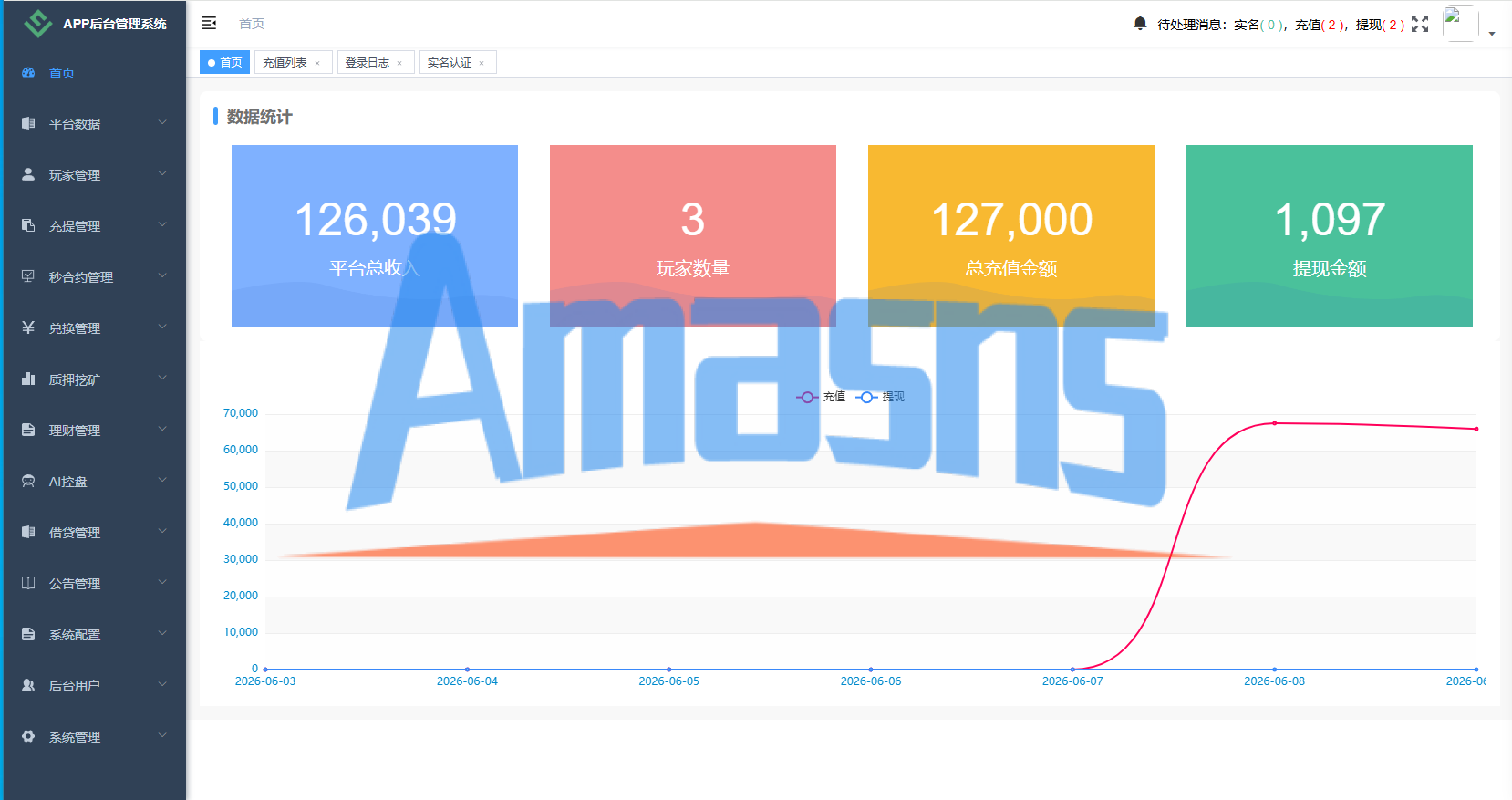Image resolution: width=1512 pixels, height=800 pixels.
Task: Click the notification bell icon
Action: click(1140, 23)
